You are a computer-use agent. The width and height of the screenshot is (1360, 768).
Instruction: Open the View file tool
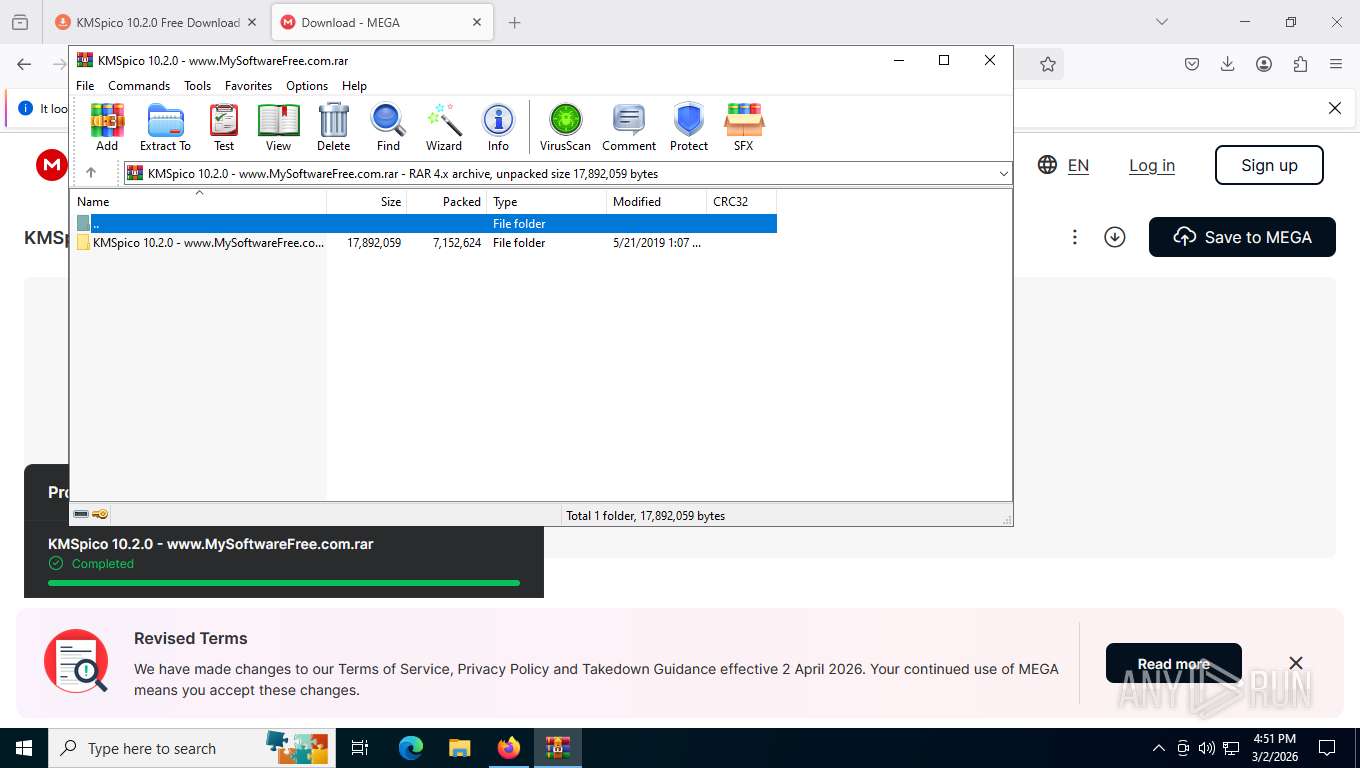pyautogui.click(x=279, y=127)
